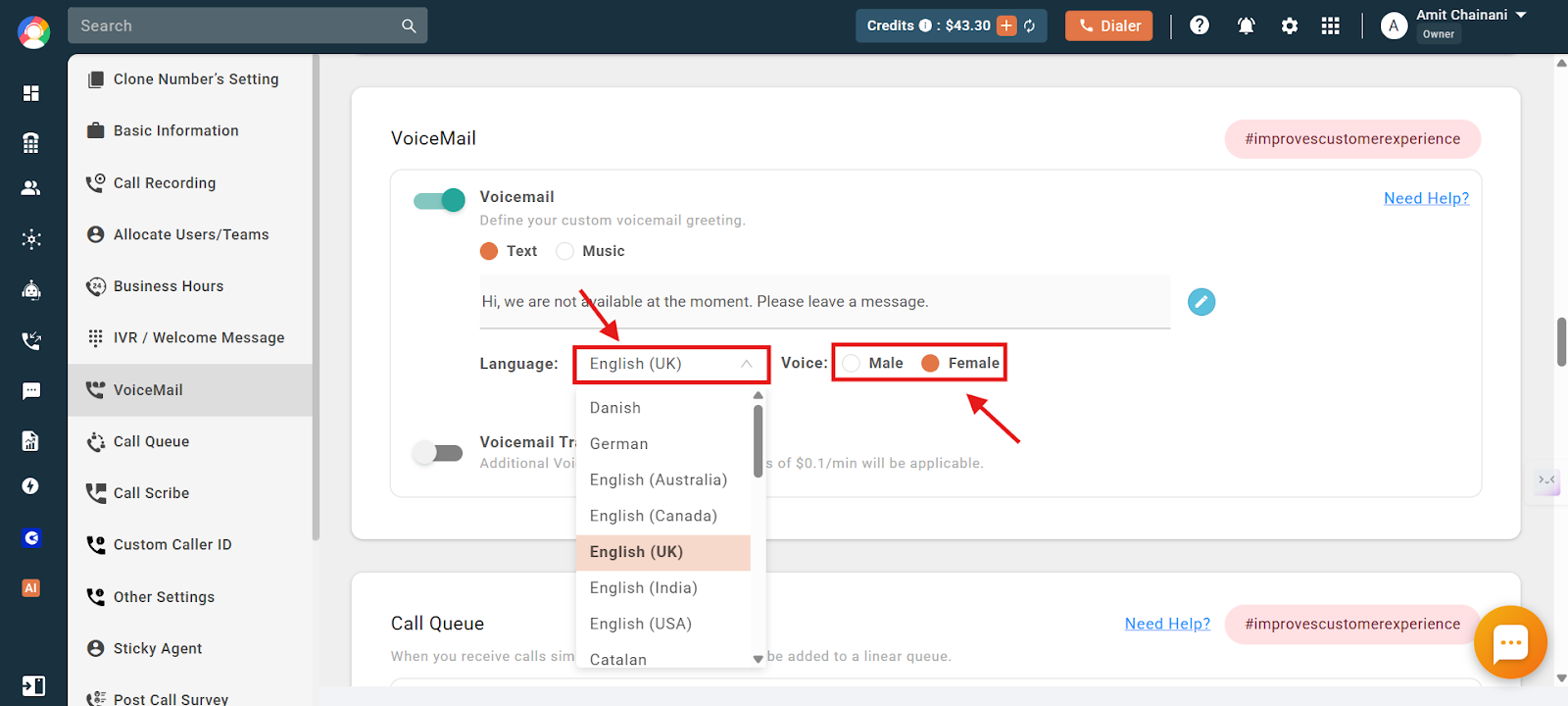Open the blue circular C icon in left rail
This screenshot has height=706, width=1568.
click(x=31, y=537)
